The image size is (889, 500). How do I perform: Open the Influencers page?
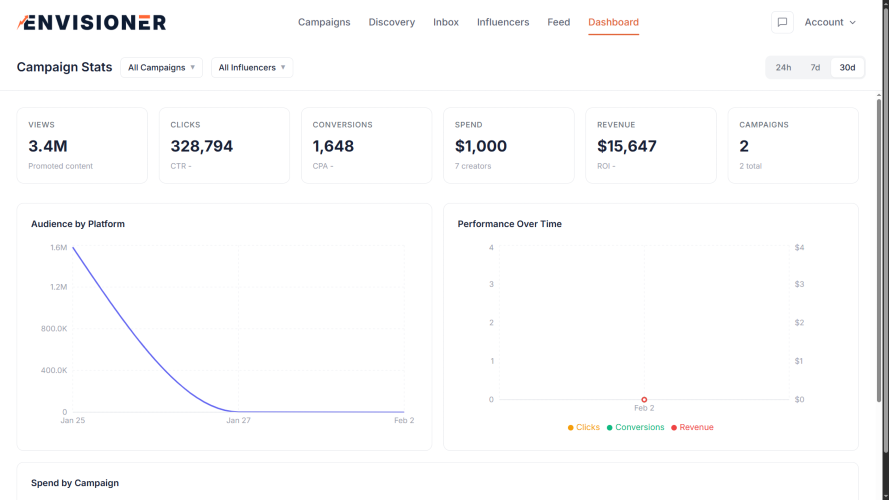click(x=503, y=22)
